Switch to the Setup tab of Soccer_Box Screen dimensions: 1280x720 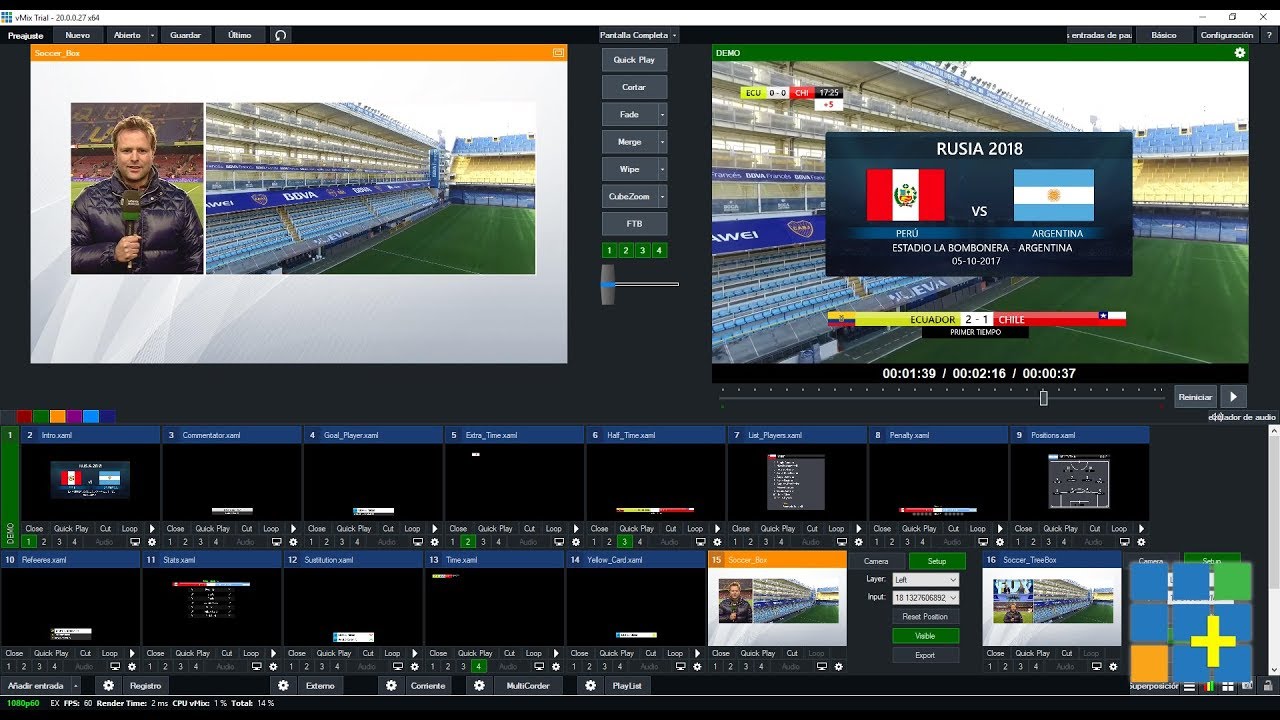[937, 561]
